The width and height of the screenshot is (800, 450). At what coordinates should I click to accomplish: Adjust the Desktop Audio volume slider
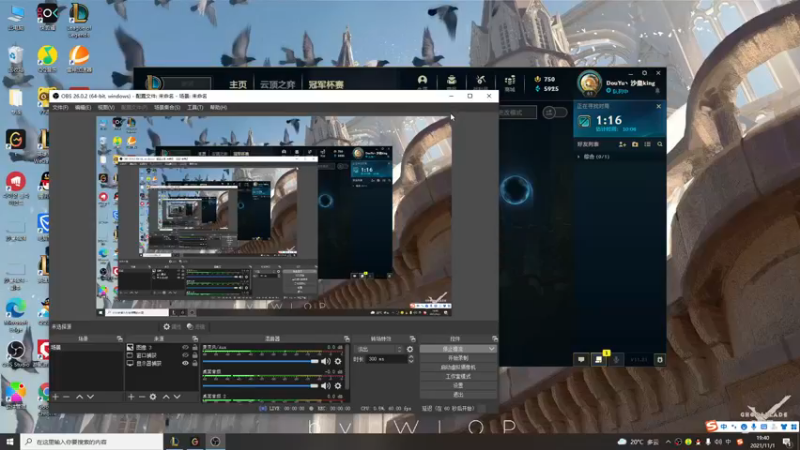261,386
